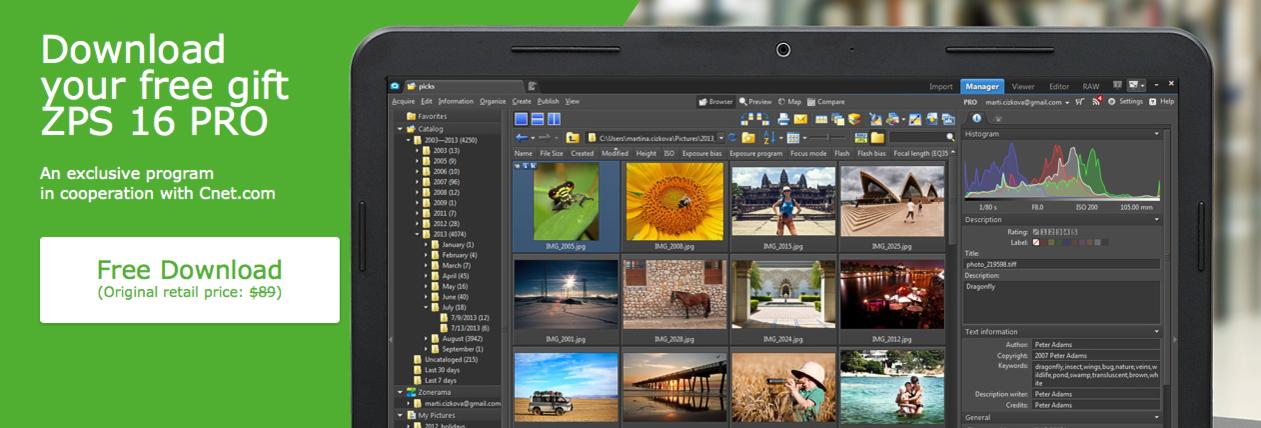
Task: Switch to Browser view mode
Action: point(715,101)
